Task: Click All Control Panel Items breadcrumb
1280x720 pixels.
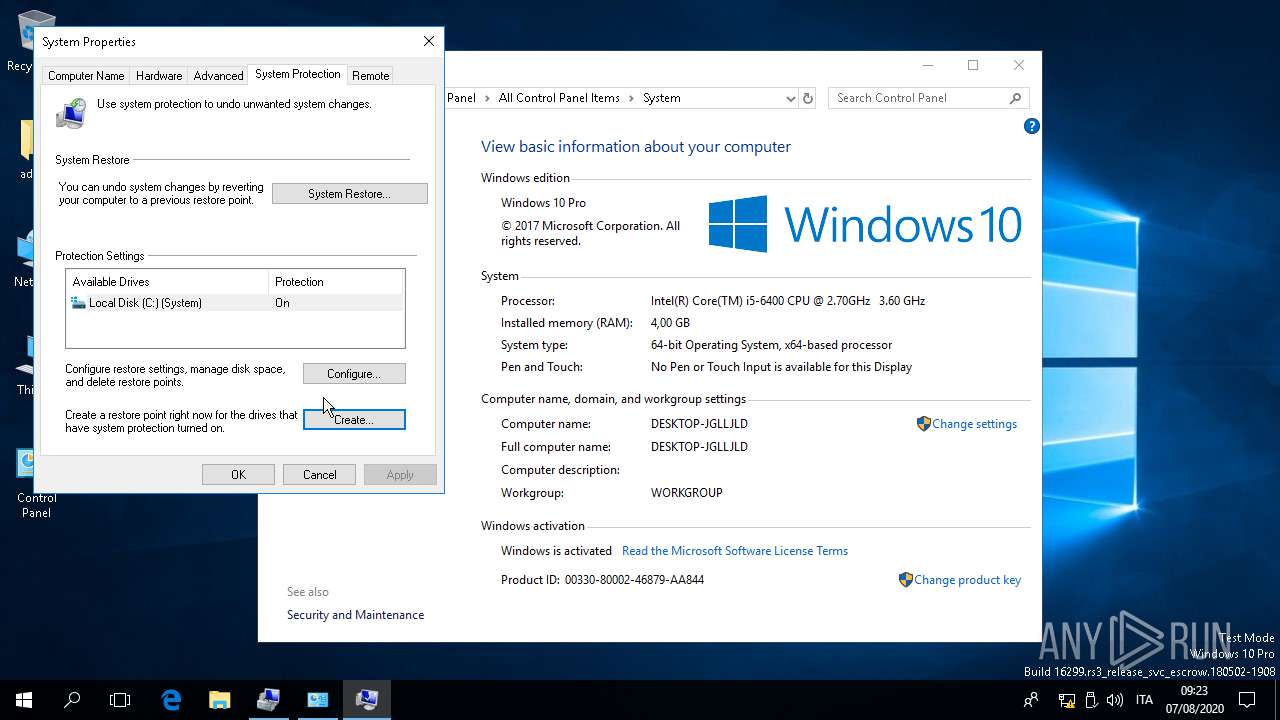Action: click(x=559, y=98)
